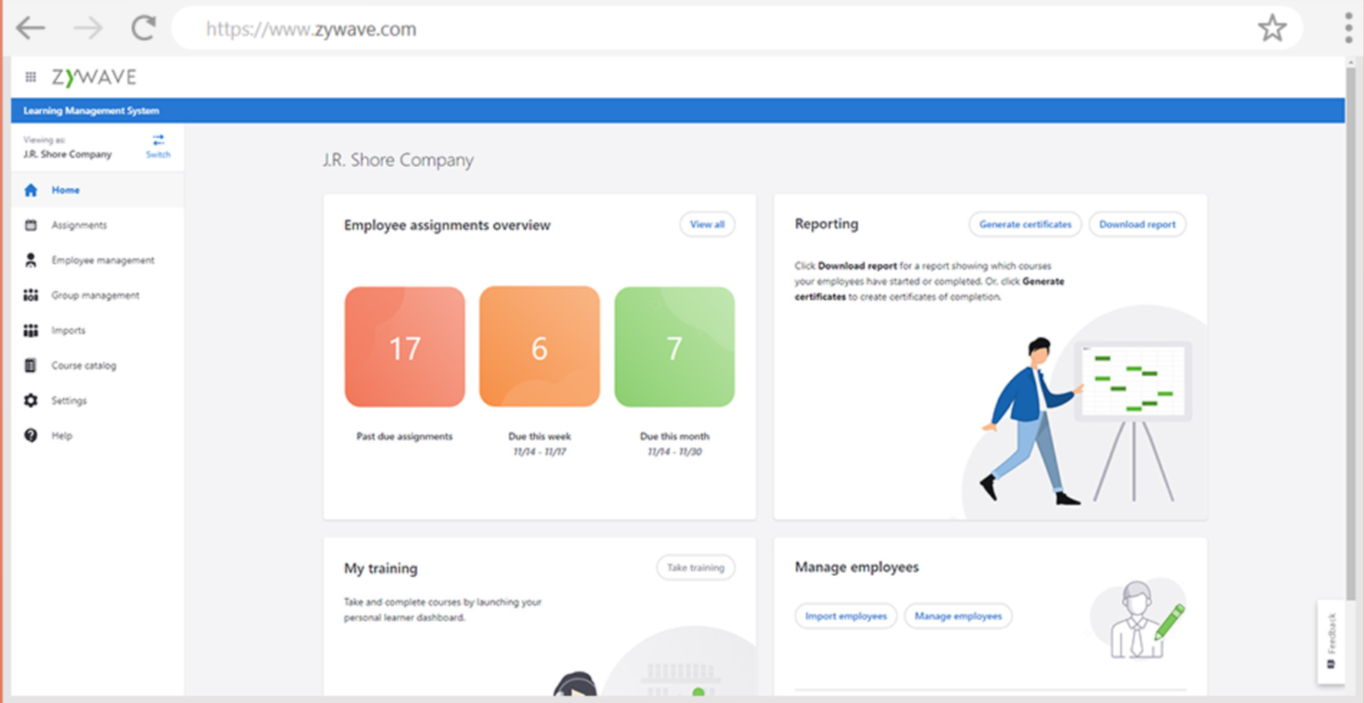Open the Past due assignments tile showing 17
The width and height of the screenshot is (1364, 703).
(x=404, y=346)
